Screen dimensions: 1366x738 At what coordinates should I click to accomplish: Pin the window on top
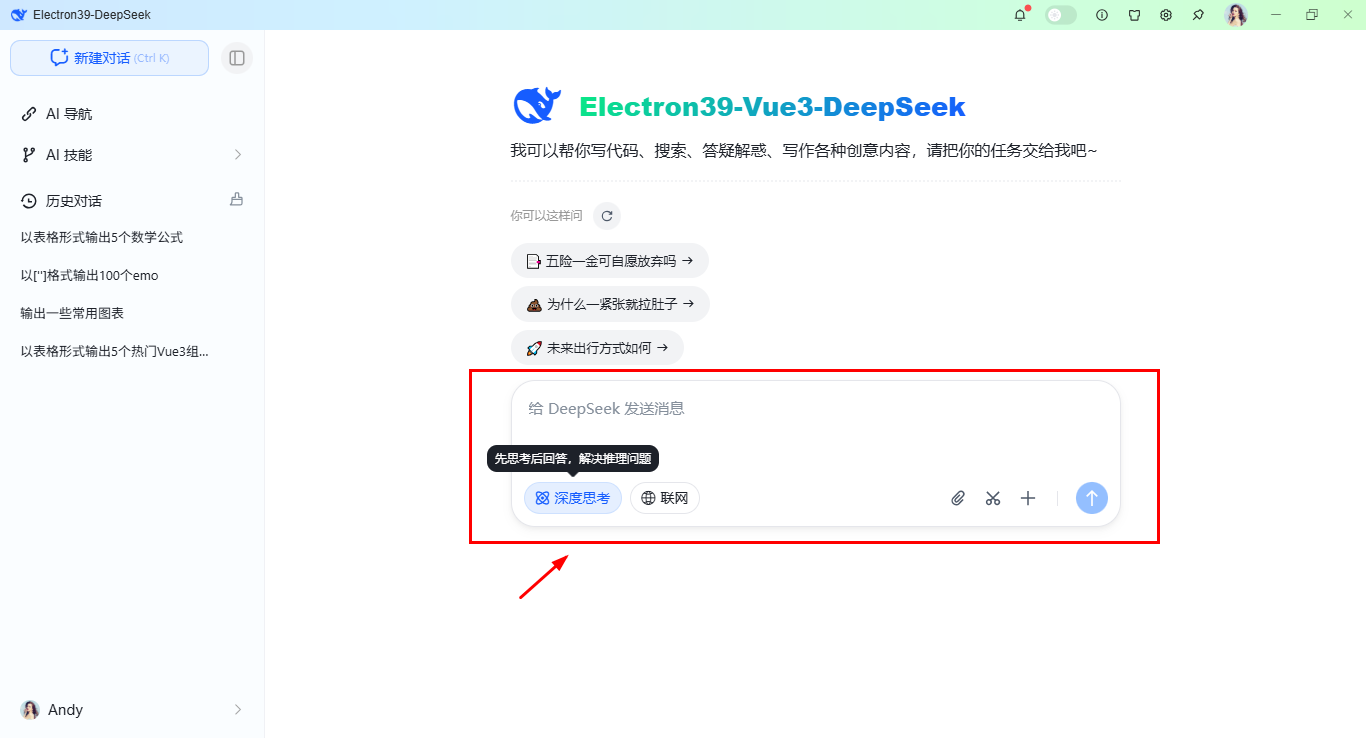pos(1198,15)
